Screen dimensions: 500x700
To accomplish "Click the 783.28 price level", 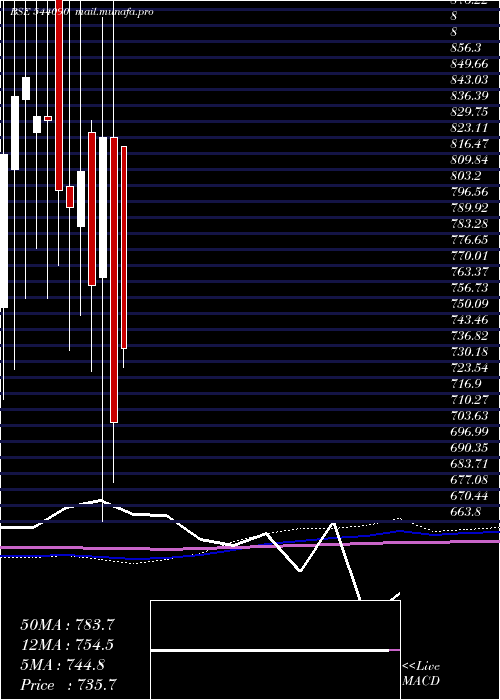I will click(469, 224).
